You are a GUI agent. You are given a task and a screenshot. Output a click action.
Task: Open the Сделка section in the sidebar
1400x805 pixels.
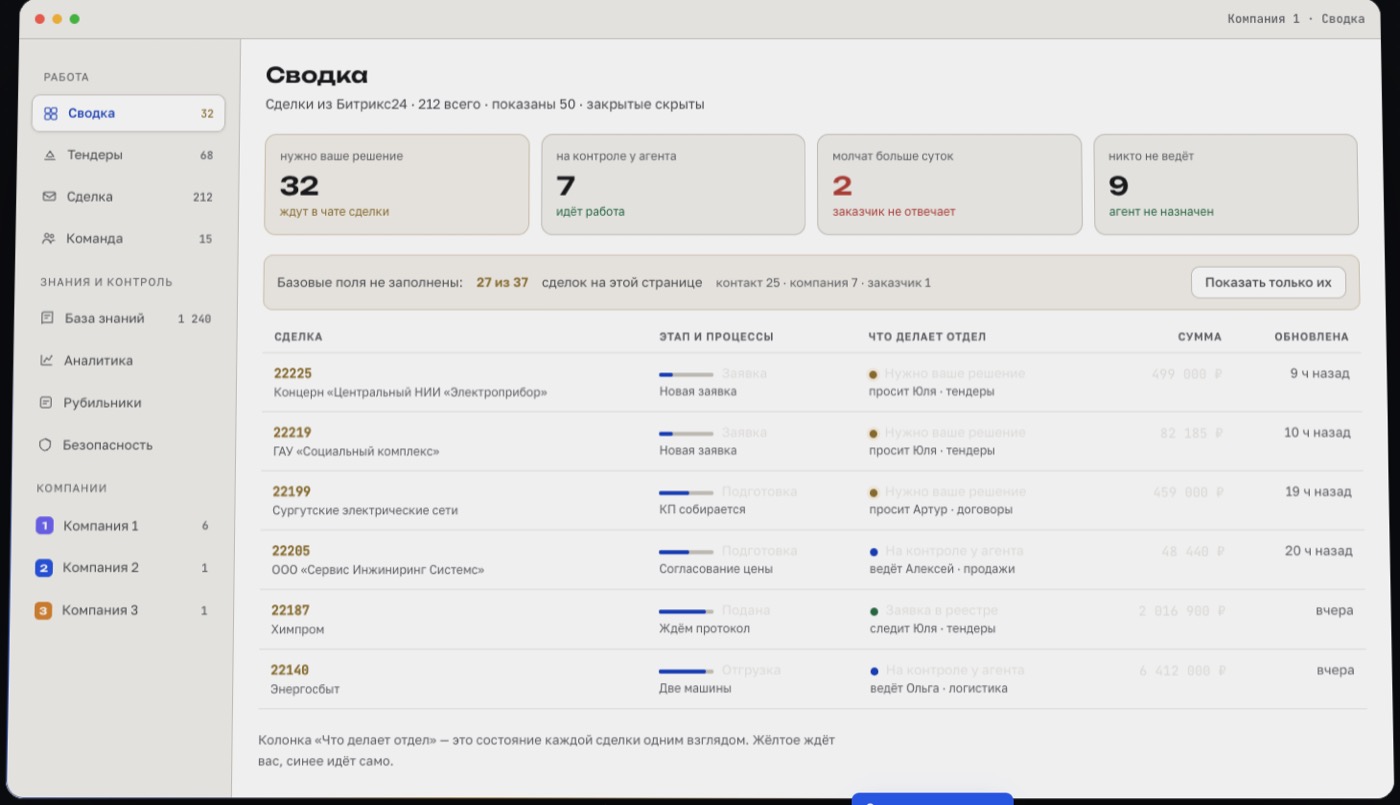pyautogui.click(x=128, y=197)
